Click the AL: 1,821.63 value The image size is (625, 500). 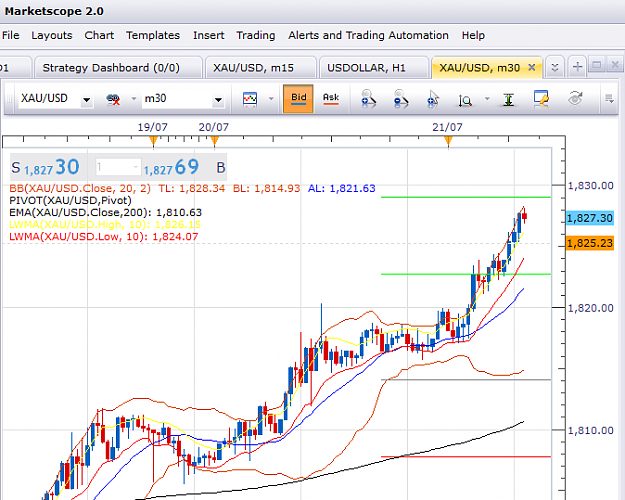click(x=342, y=189)
